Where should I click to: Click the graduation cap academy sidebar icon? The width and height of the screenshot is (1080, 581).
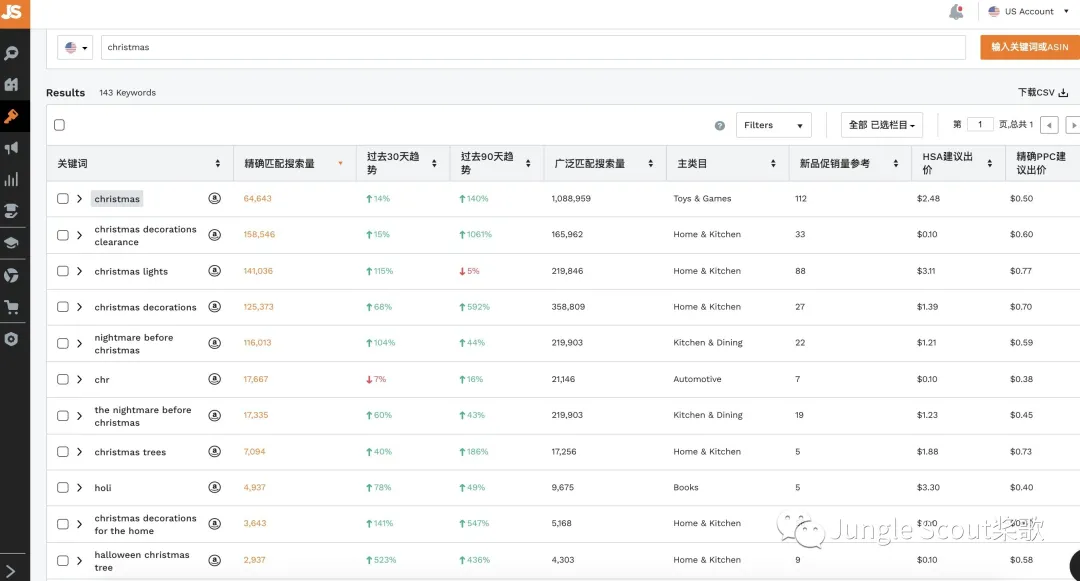tap(11, 243)
